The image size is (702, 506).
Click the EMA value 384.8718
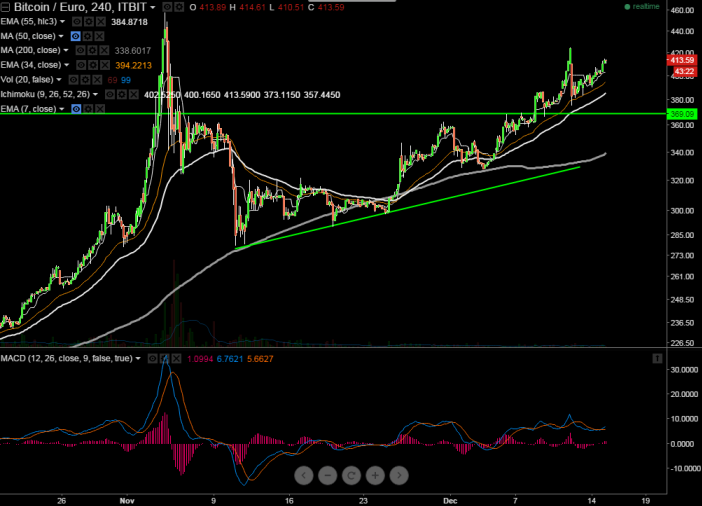129,22
